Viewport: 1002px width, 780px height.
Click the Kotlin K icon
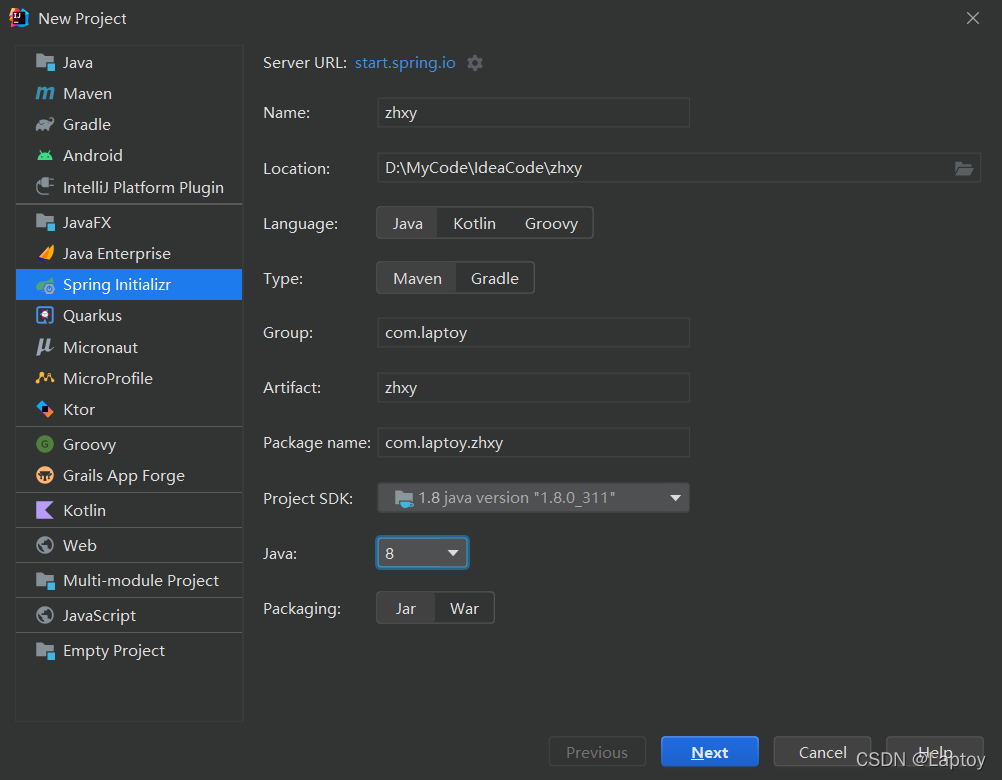[45, 510]
